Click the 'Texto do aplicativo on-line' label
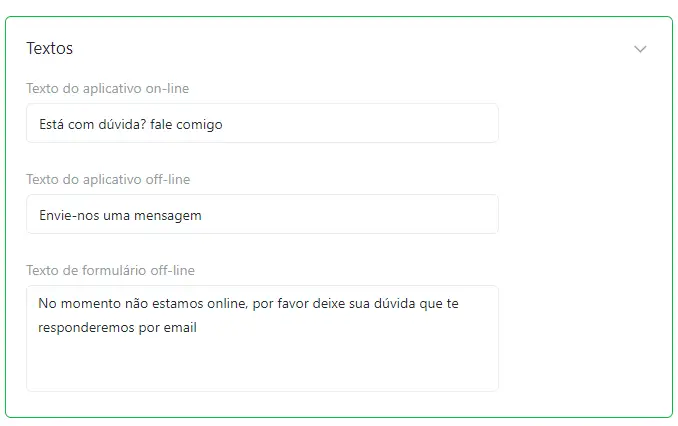The width and height of the screenshot is (678, 426). 107,88
